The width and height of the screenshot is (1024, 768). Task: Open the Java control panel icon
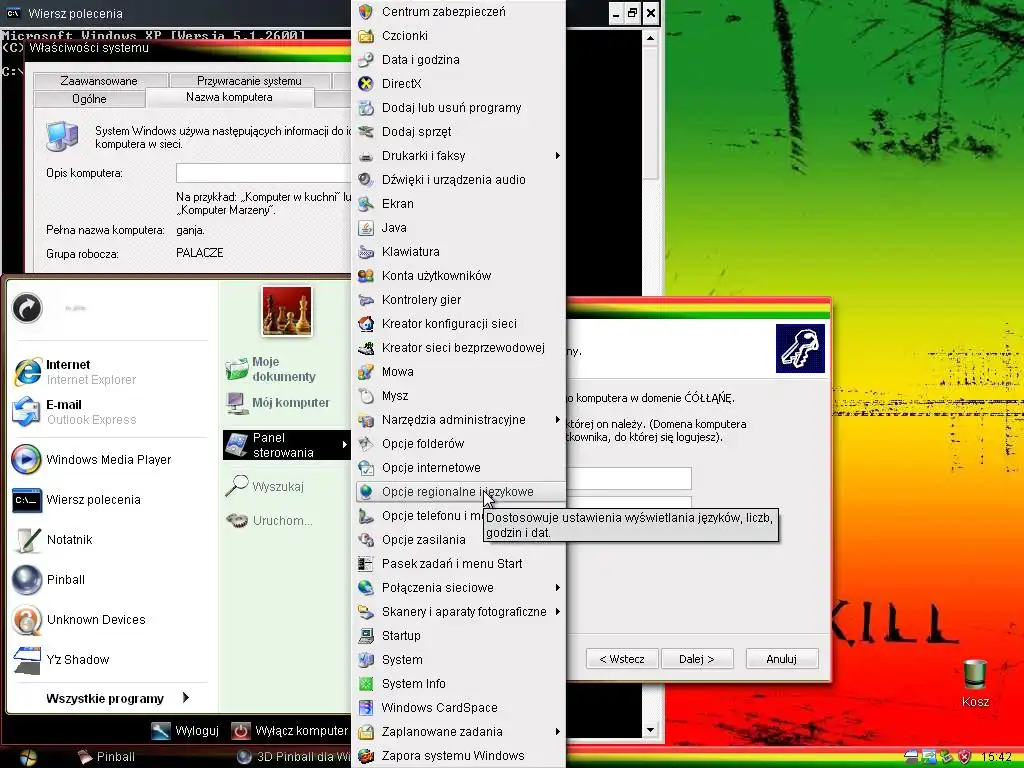[366, 228]
